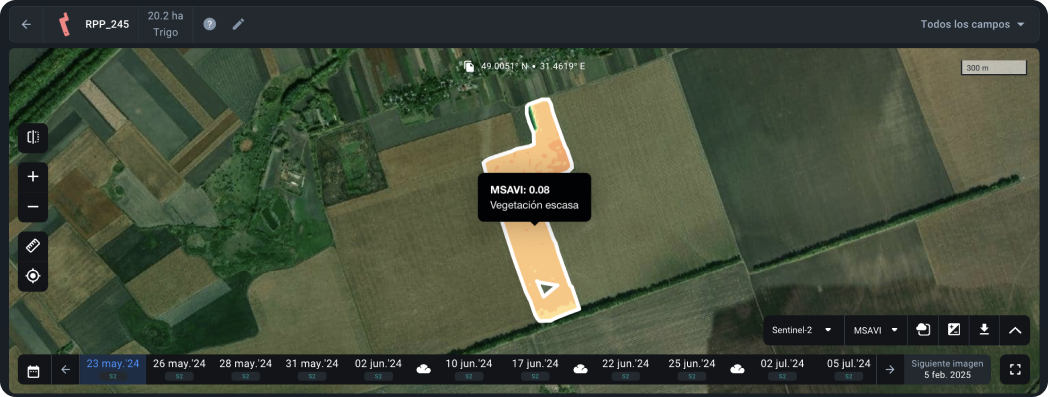Enter fullscreen map mode

coord(1015,370)
